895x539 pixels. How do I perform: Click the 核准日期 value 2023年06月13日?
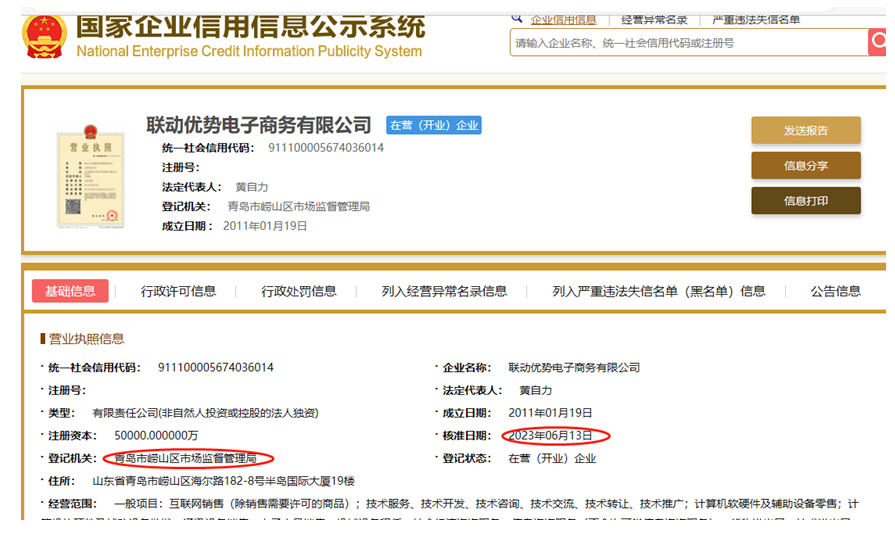(x=550, y=436)
